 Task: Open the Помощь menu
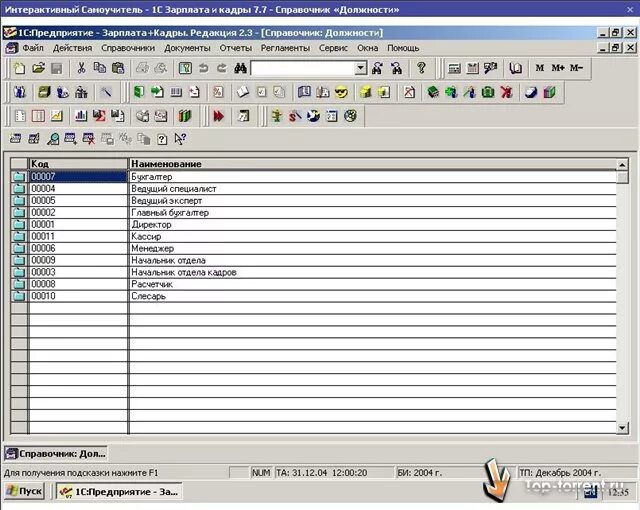[403, 48]
